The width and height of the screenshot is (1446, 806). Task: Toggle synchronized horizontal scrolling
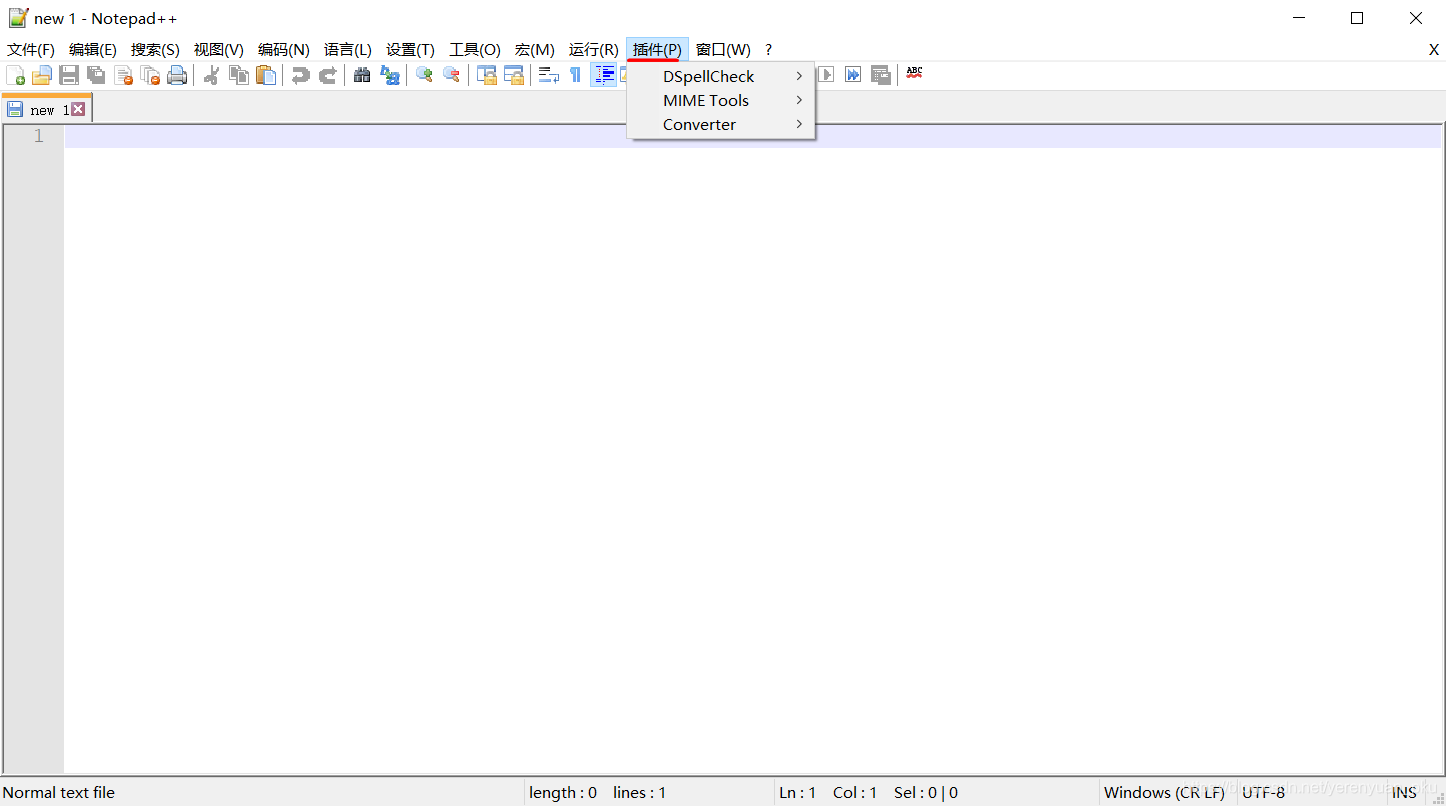513,74
